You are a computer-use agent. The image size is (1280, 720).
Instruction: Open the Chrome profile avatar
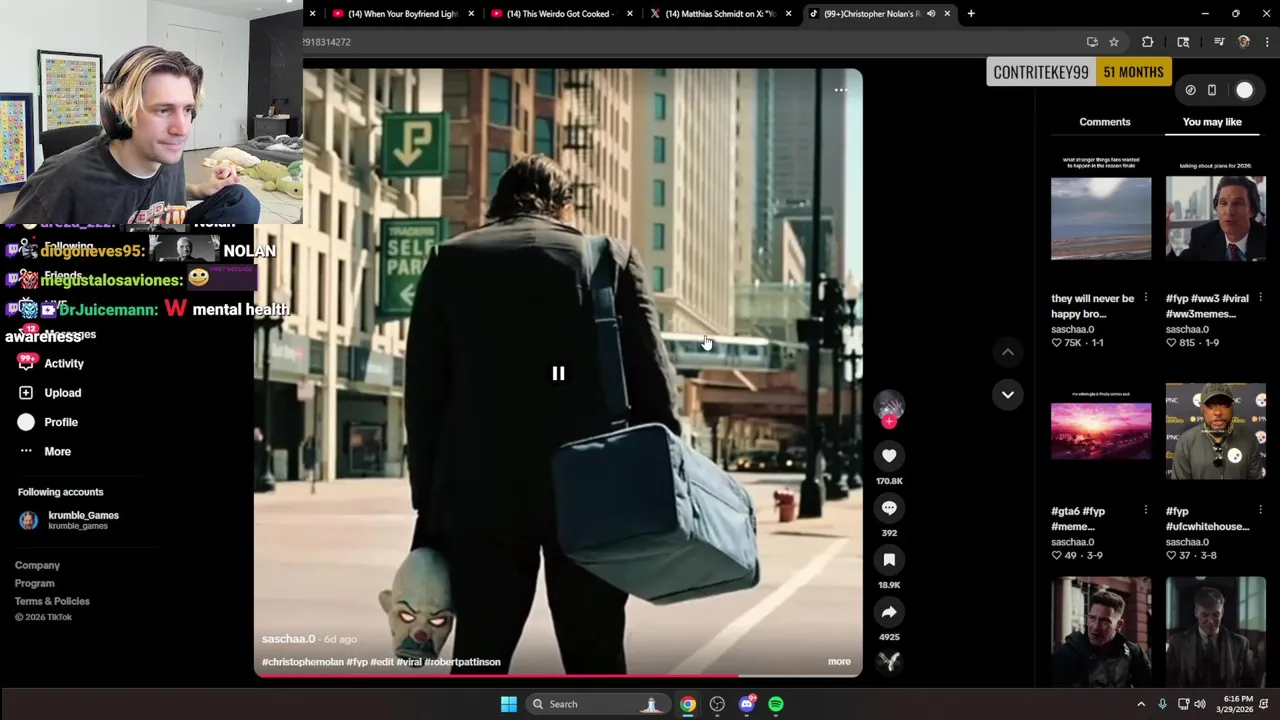point(1243,42)
